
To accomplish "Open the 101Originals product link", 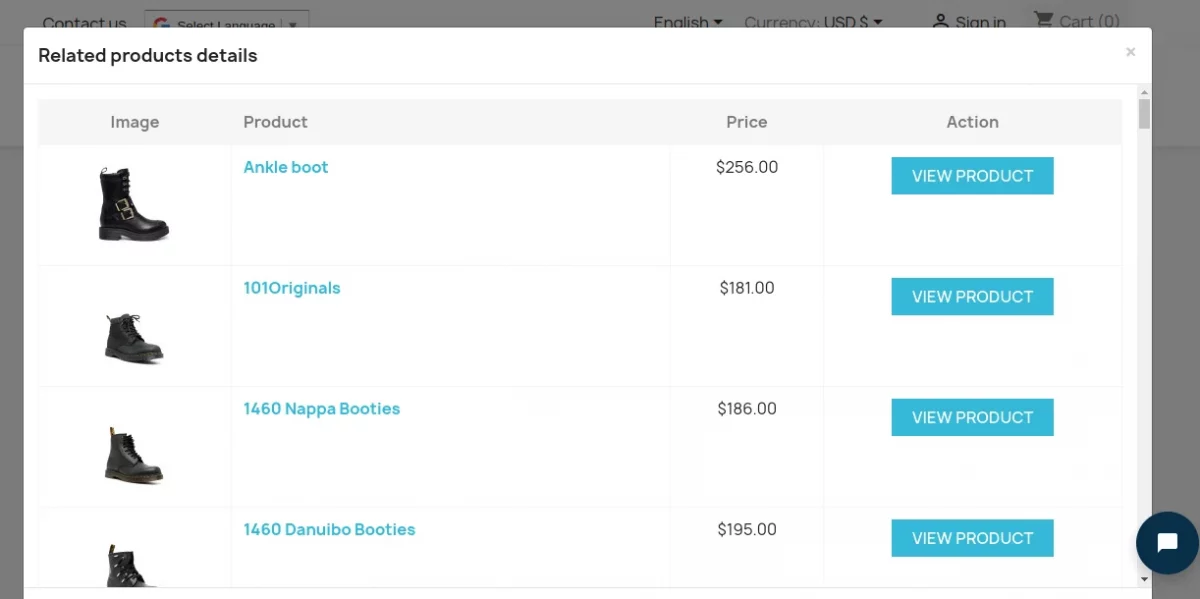I will (292, 288).
